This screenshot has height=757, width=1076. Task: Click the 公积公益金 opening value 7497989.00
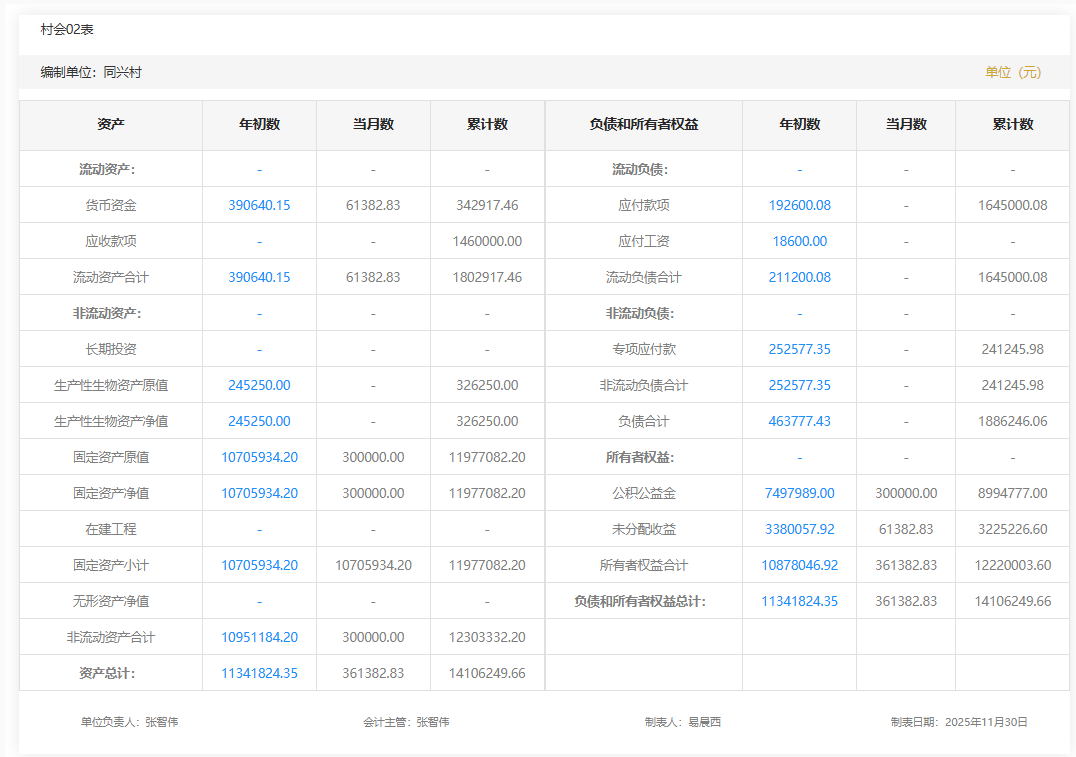click(799, 493)
